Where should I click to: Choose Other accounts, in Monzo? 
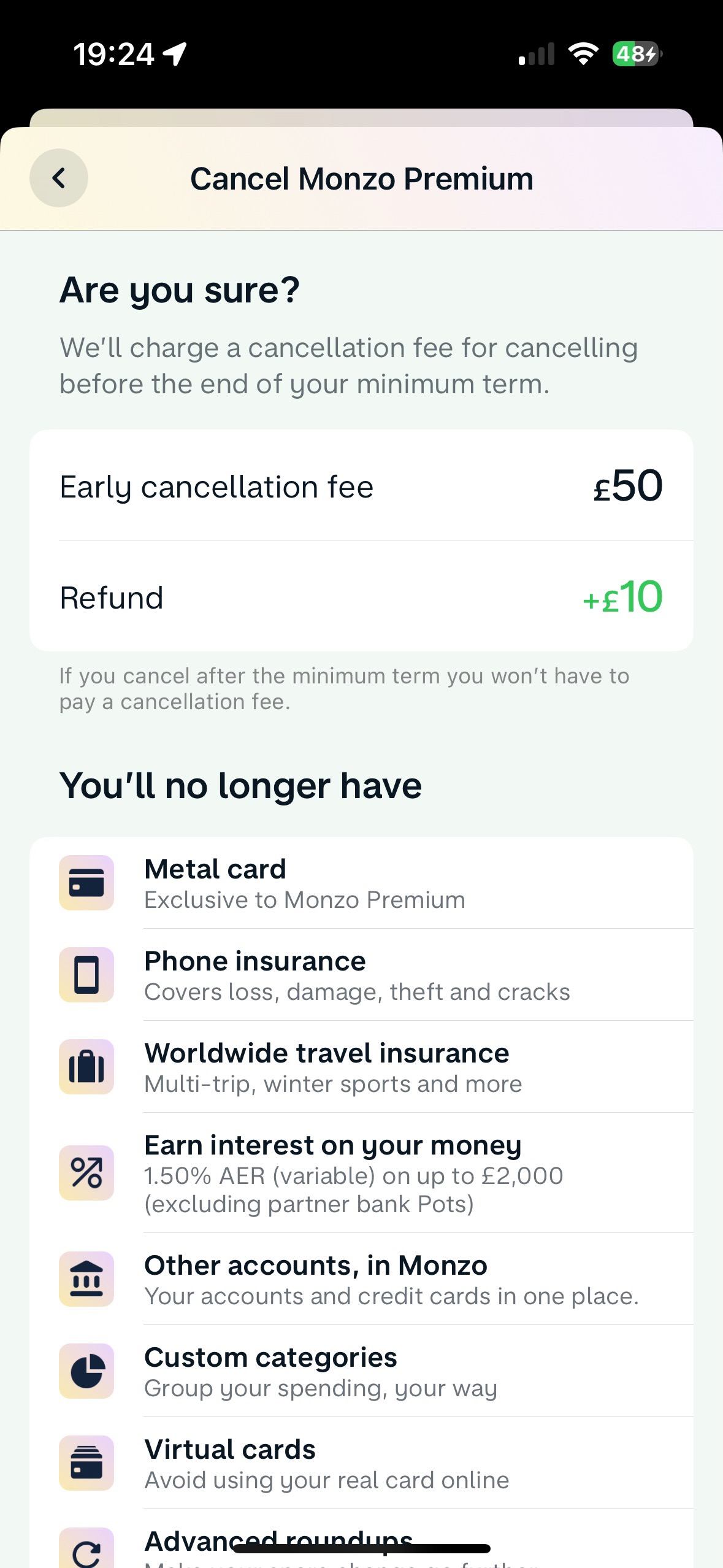(x=316, y=1266)
